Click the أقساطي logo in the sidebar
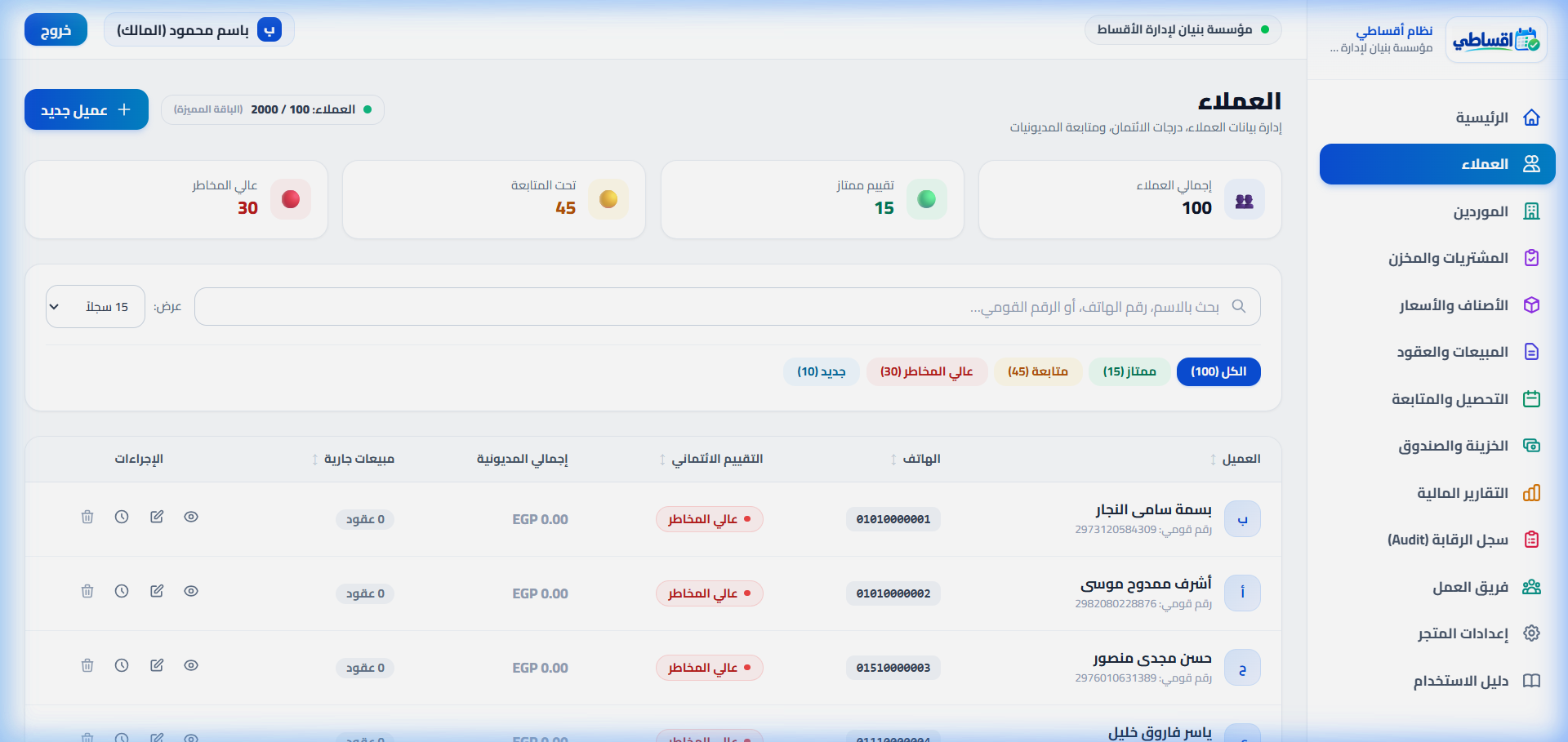This screenshot has width=1568, height=742. tap(1496, 39)
